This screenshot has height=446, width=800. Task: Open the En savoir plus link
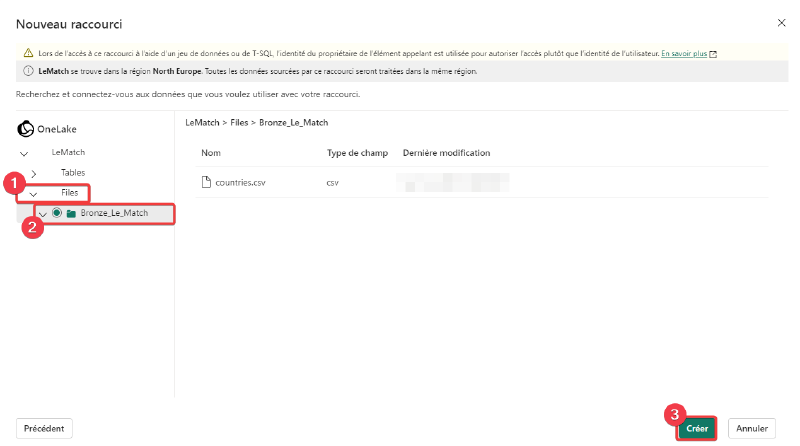click(684, 53)
